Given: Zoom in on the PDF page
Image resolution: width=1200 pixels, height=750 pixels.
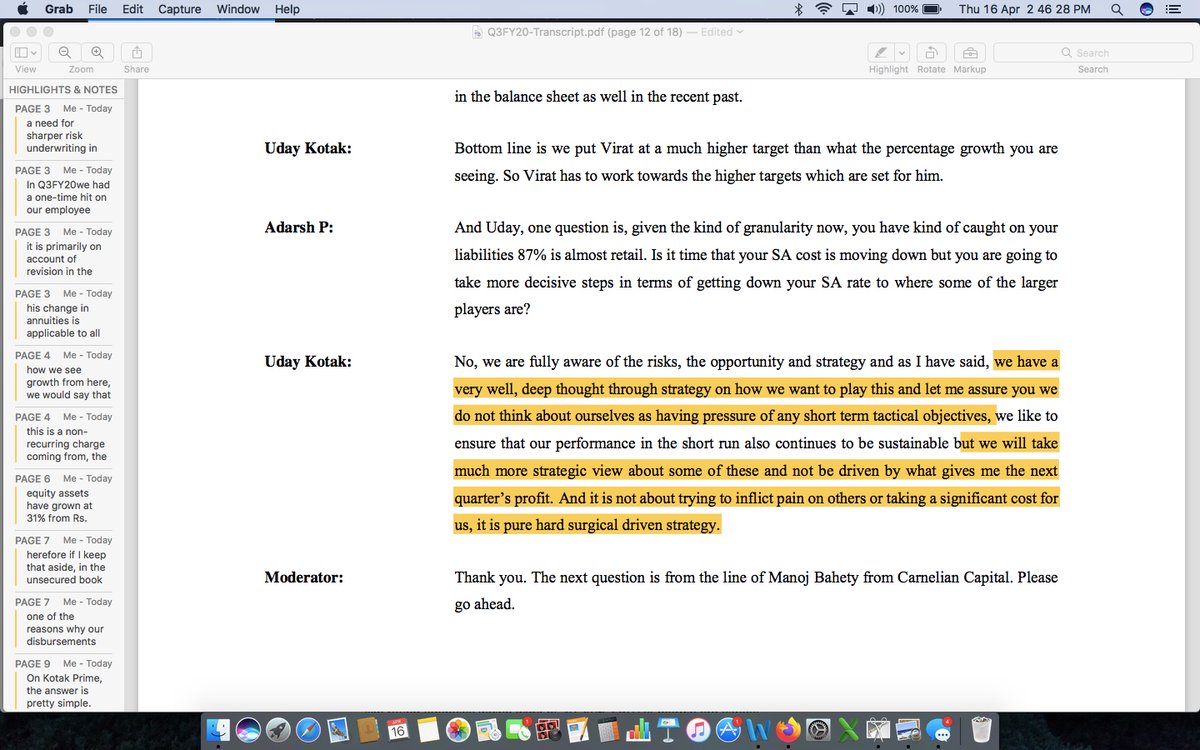Looking at the screenshot, I should click(x=97, y=53).
